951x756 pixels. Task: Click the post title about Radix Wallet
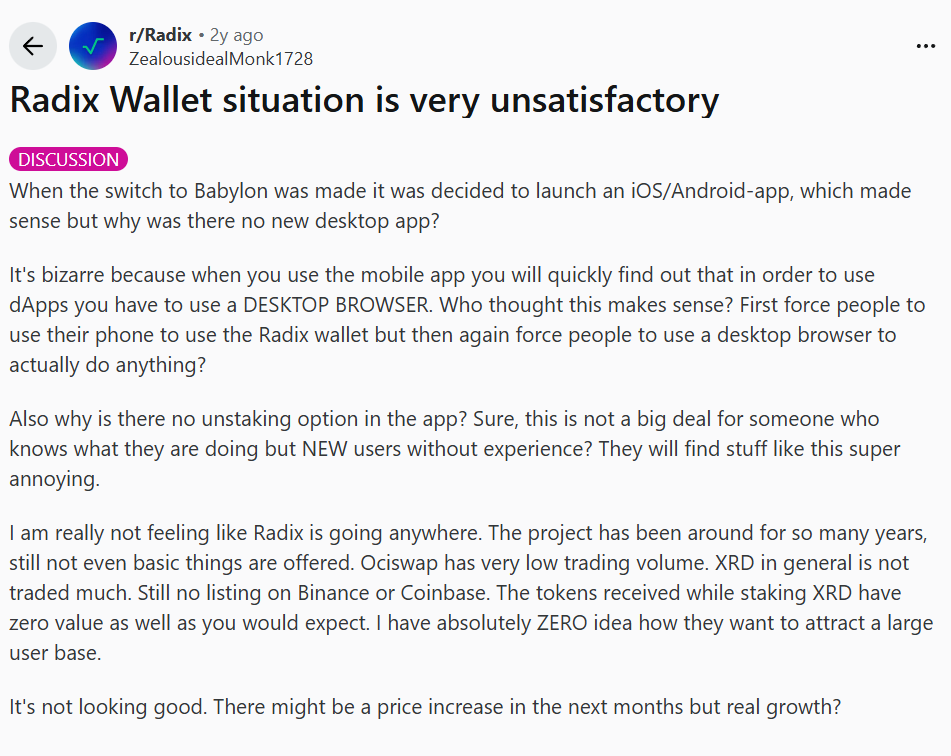364,100
